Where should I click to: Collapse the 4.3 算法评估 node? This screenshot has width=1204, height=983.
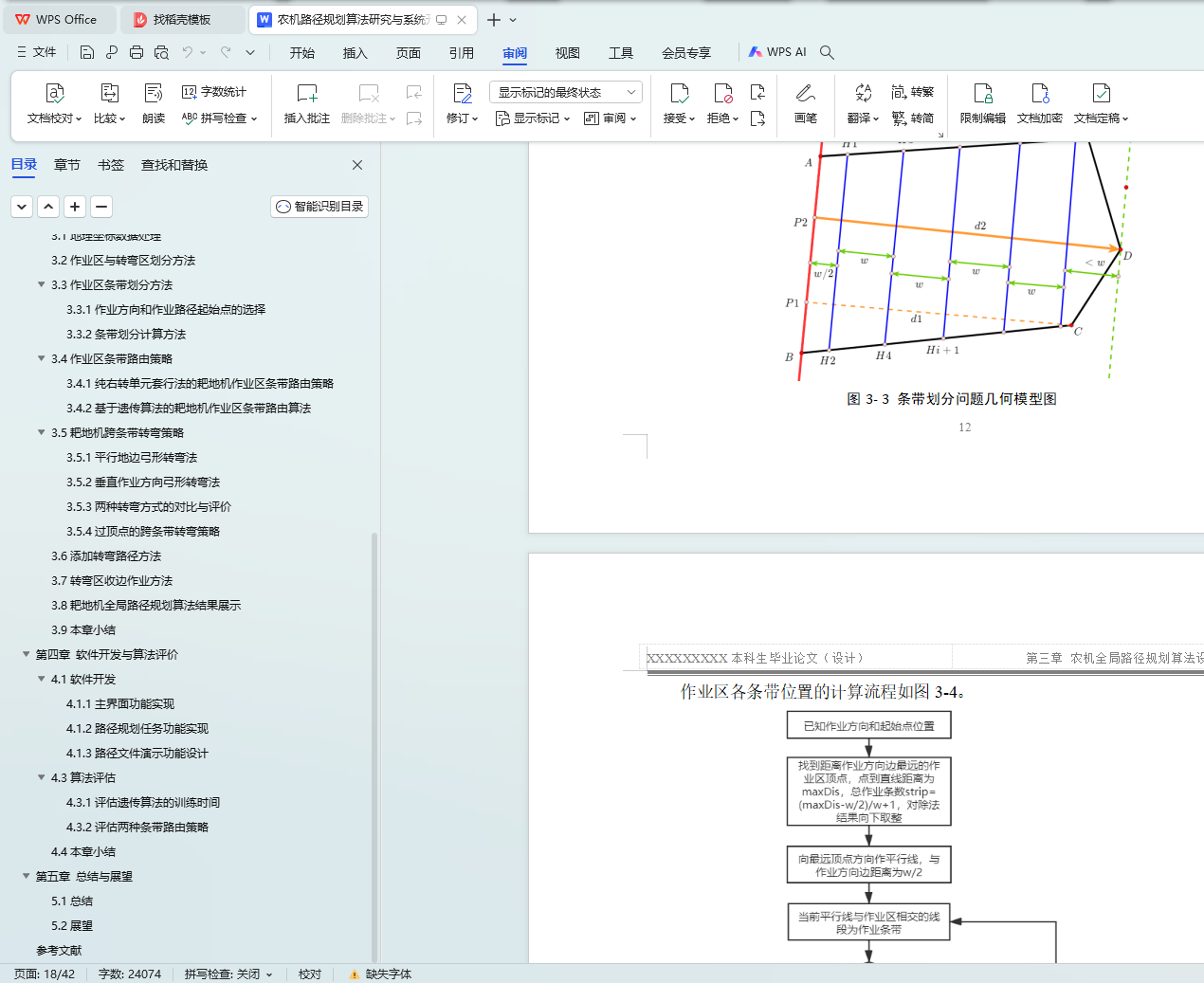click(41, 777)
